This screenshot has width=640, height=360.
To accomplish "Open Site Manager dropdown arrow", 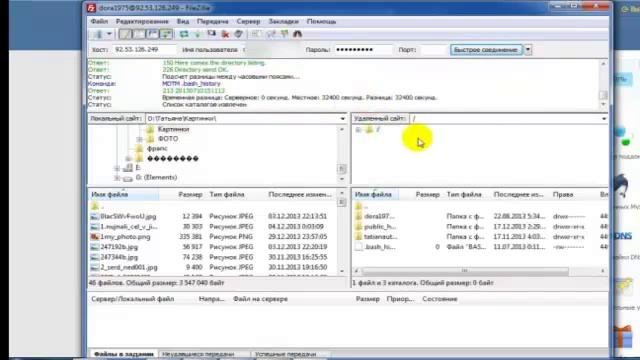I will [109, 34].
